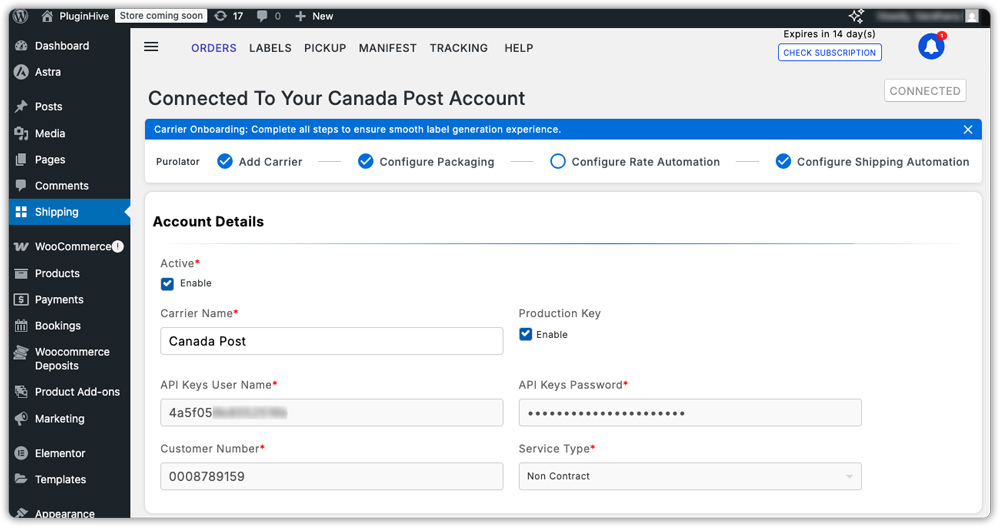Click the Carrier Name input field
Screen dimensions: 1000x529
[332, 341]
